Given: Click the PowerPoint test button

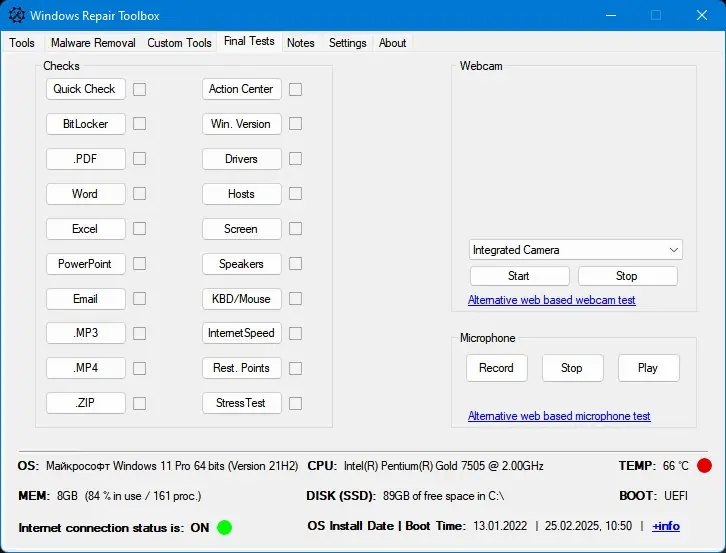Looking at the screenshot, I should click(x=86, y=264).
